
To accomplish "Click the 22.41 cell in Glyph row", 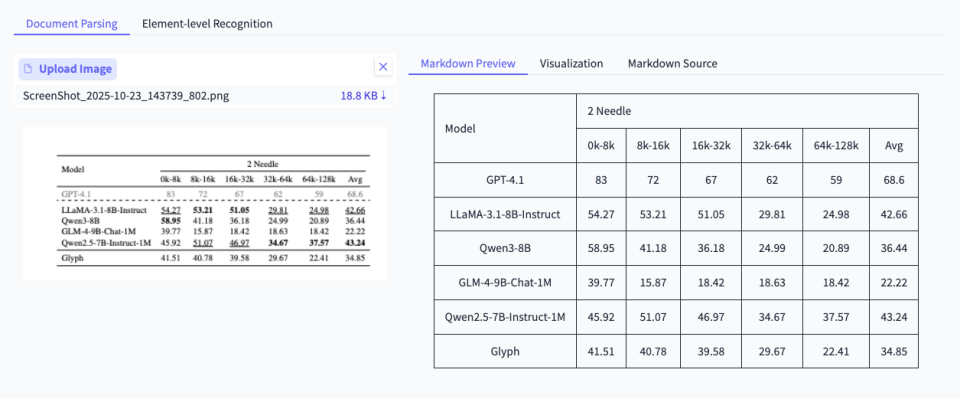I will 836,351.
